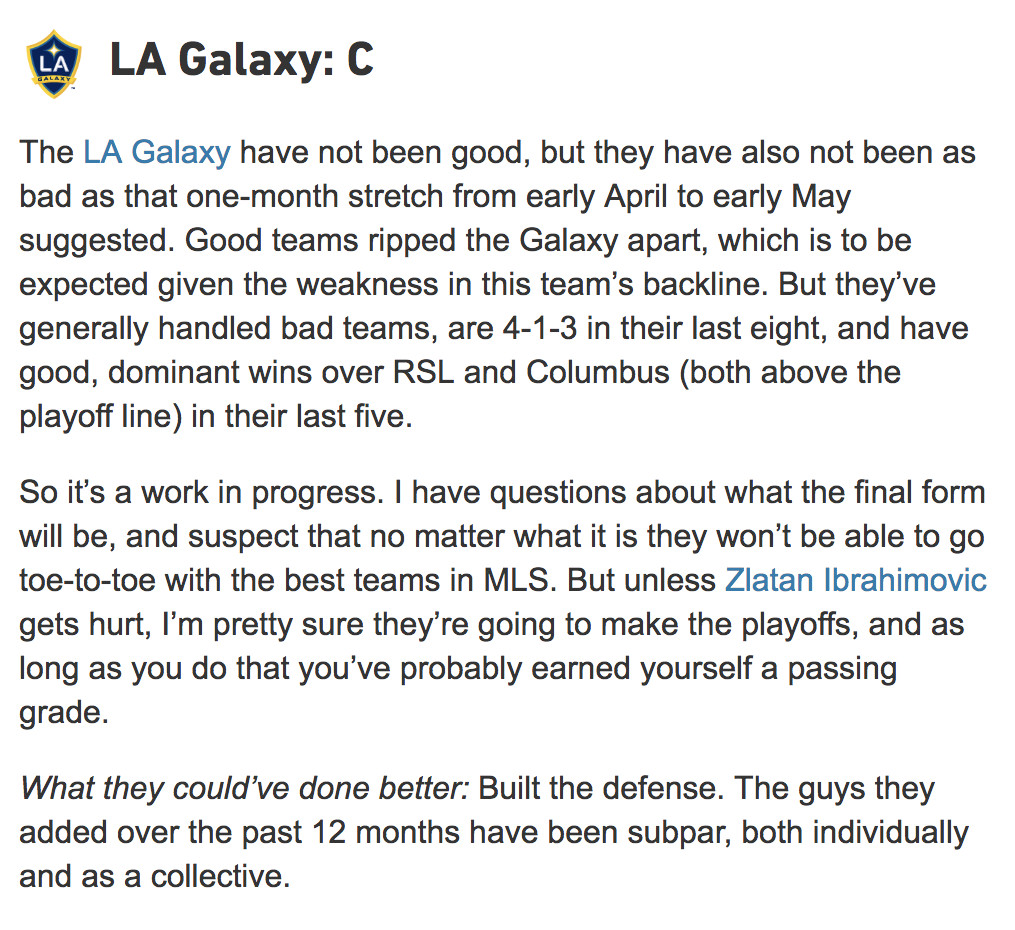Click the grade letter "C" in heading
1015x930 pixels.
(x=359, y=61)
